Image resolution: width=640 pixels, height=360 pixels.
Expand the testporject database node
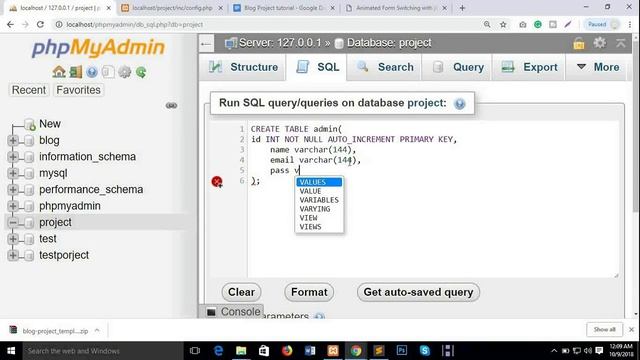13,255
